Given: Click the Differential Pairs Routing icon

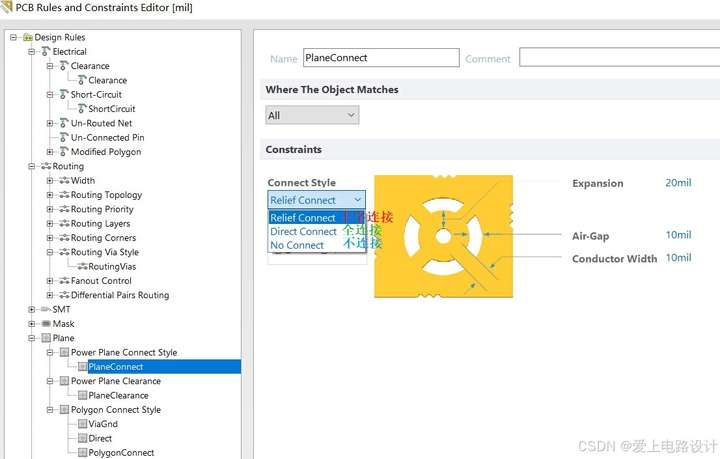Looking at the screenshot, I should tap(64, 295).
